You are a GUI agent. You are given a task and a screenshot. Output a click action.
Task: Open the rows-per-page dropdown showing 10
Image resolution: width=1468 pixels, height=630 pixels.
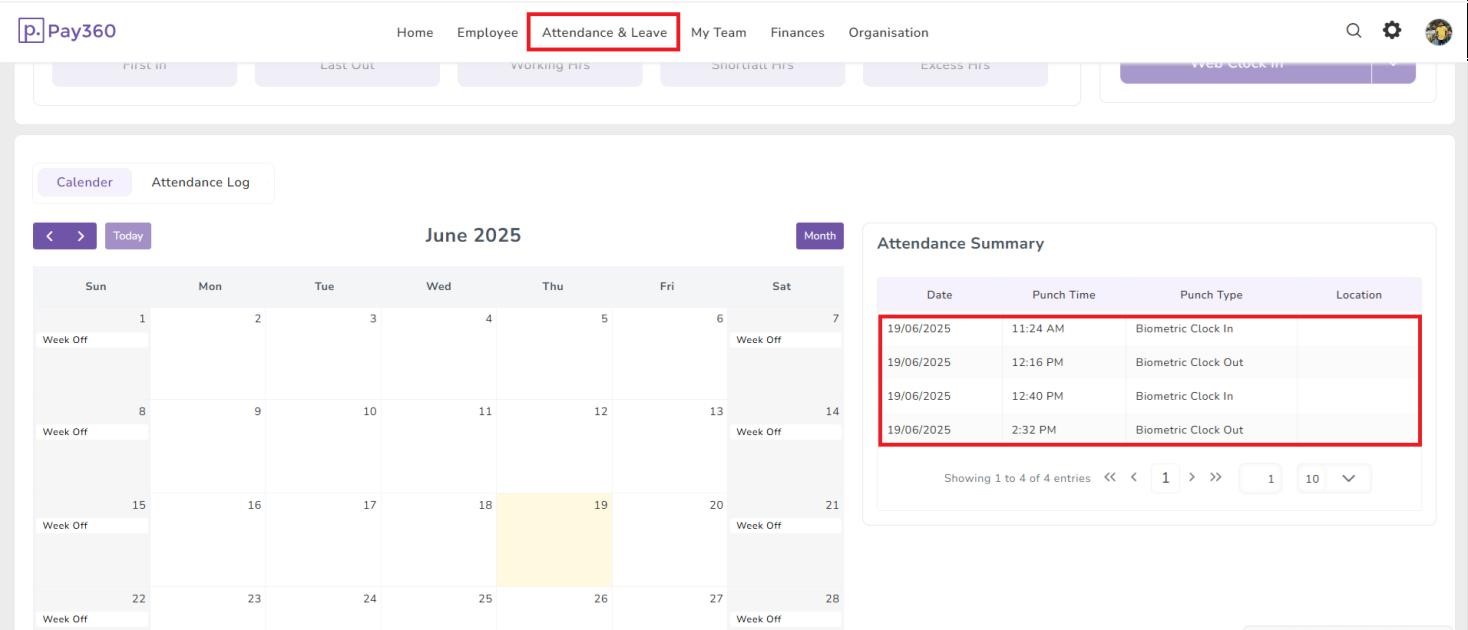click(x=1334, y=478)
